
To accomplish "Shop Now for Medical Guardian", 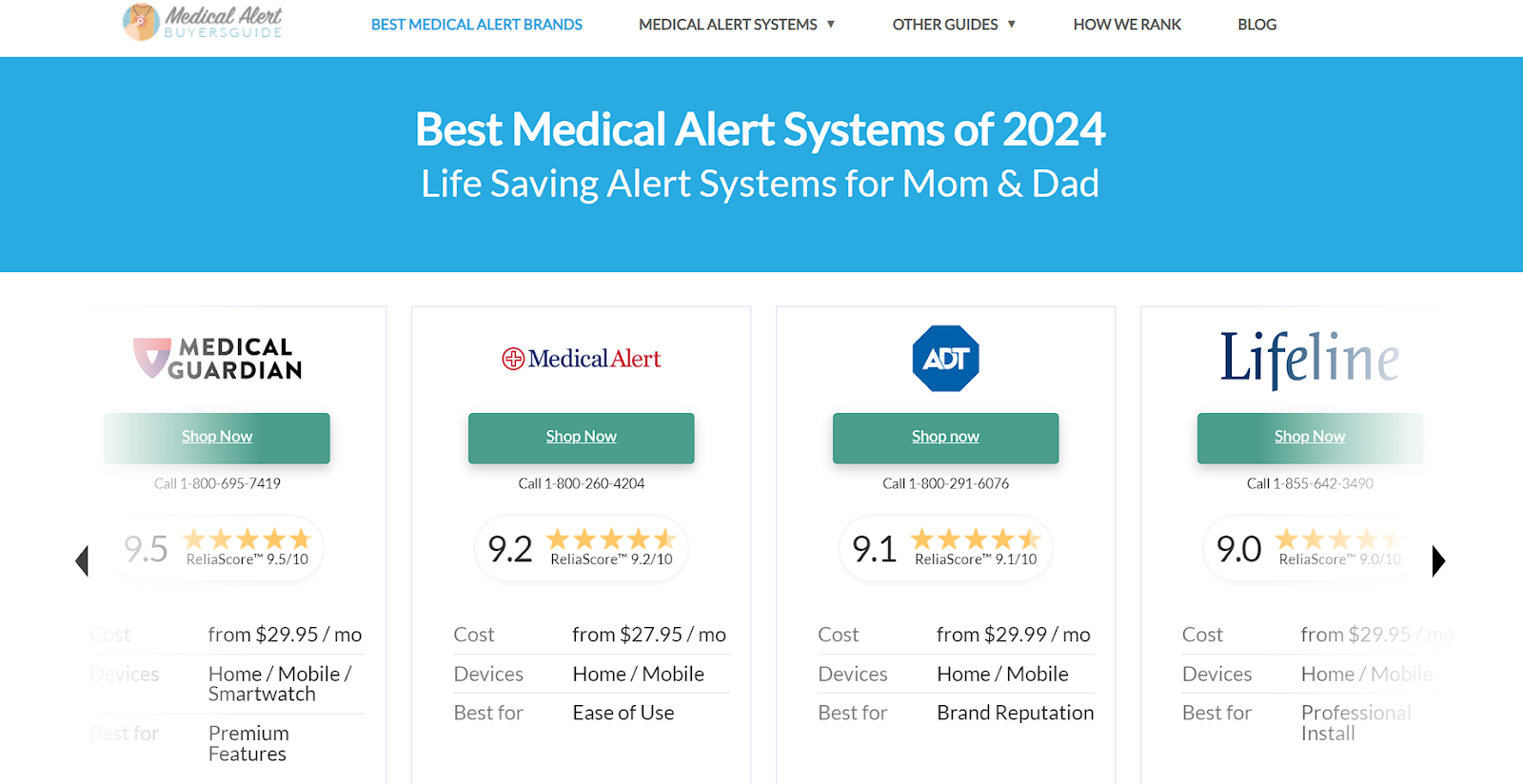I will (217, 438).
